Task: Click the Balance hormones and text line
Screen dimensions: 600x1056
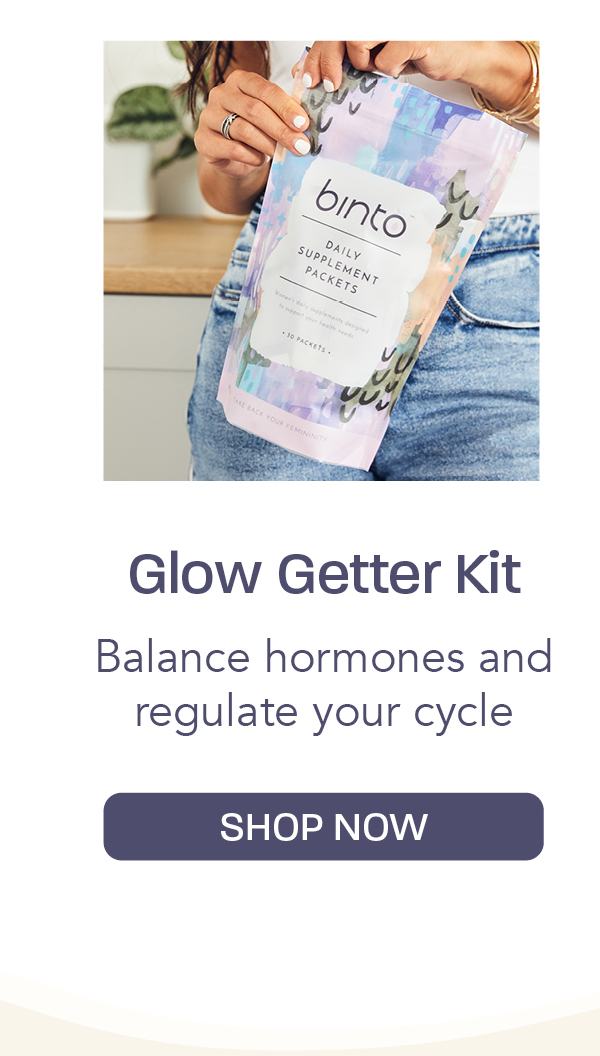Action: [x=324, y=656]
